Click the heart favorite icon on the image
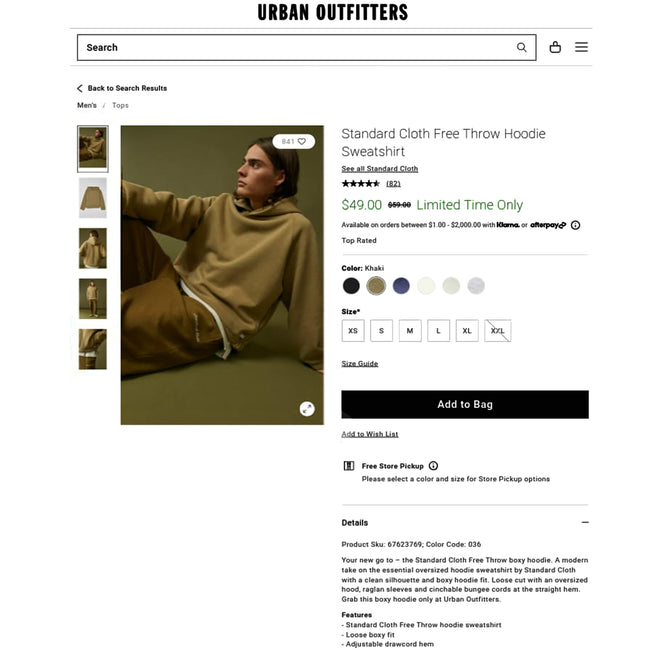This screenshot has width=650, height=650. [x=302, y=141]
